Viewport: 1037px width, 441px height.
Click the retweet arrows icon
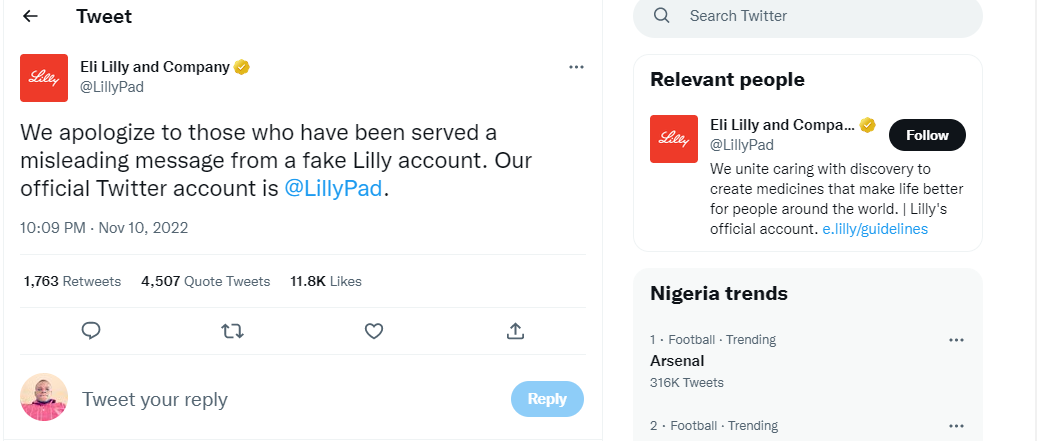(232, 330)
